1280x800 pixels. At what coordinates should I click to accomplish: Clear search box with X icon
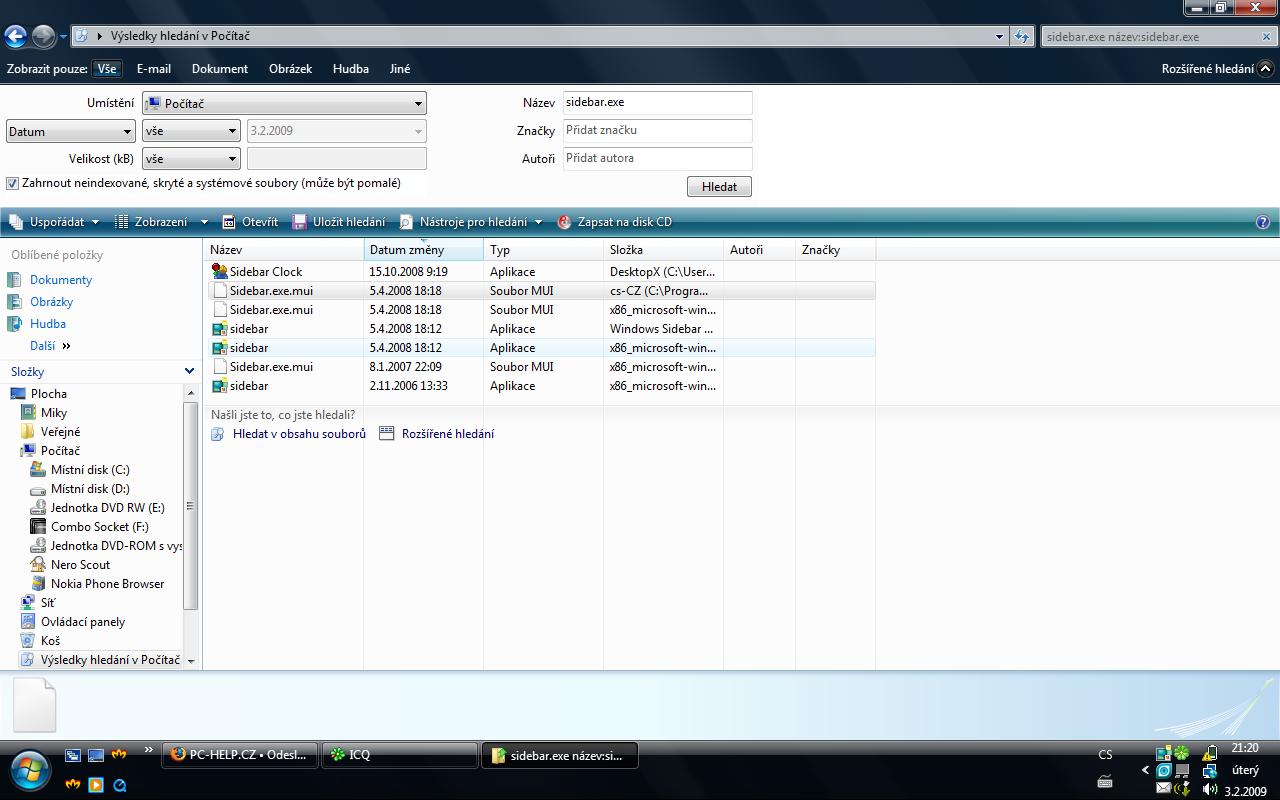click(x=1266, y=37)
